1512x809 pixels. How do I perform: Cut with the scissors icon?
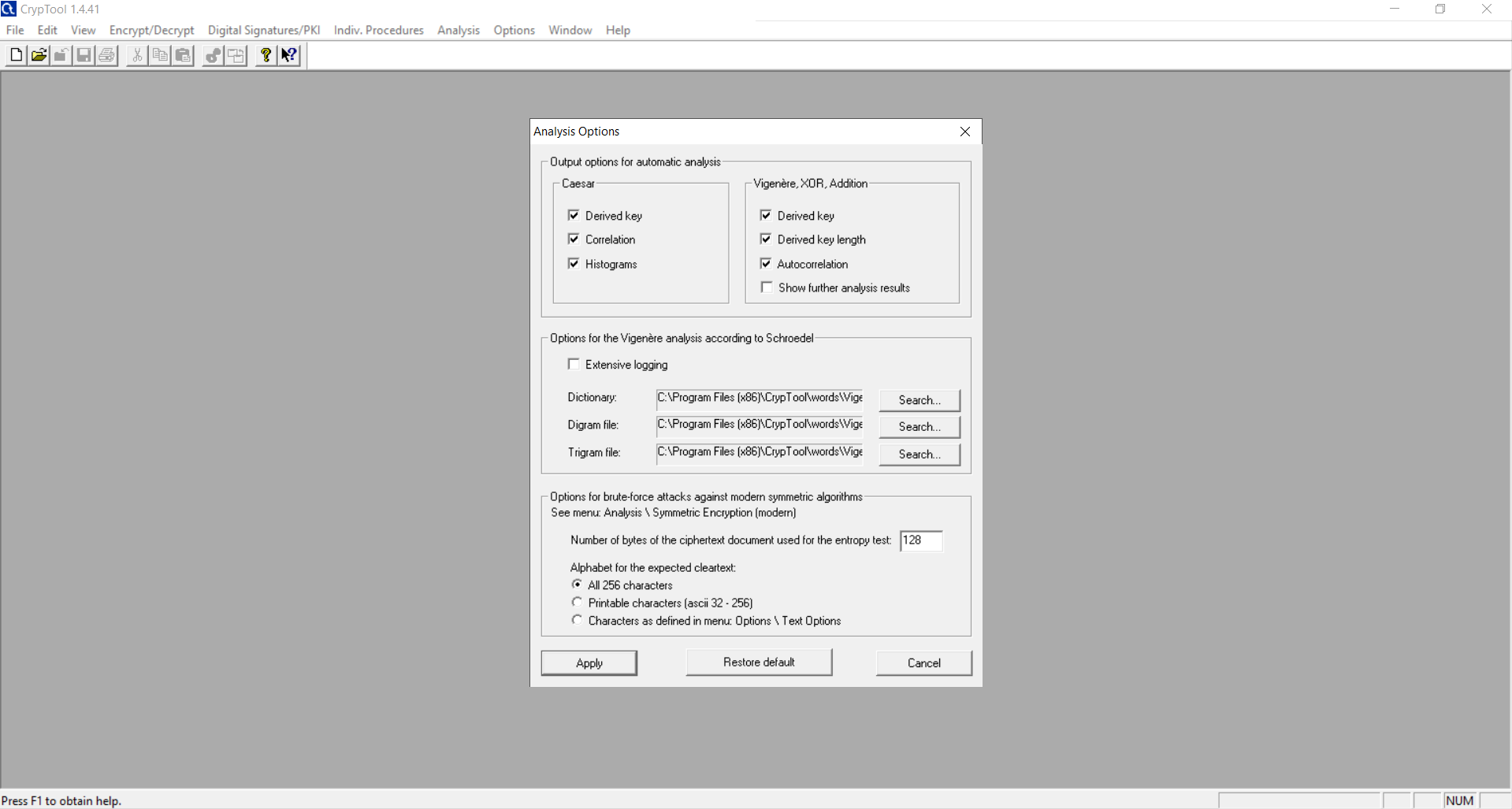click(137, 55)
